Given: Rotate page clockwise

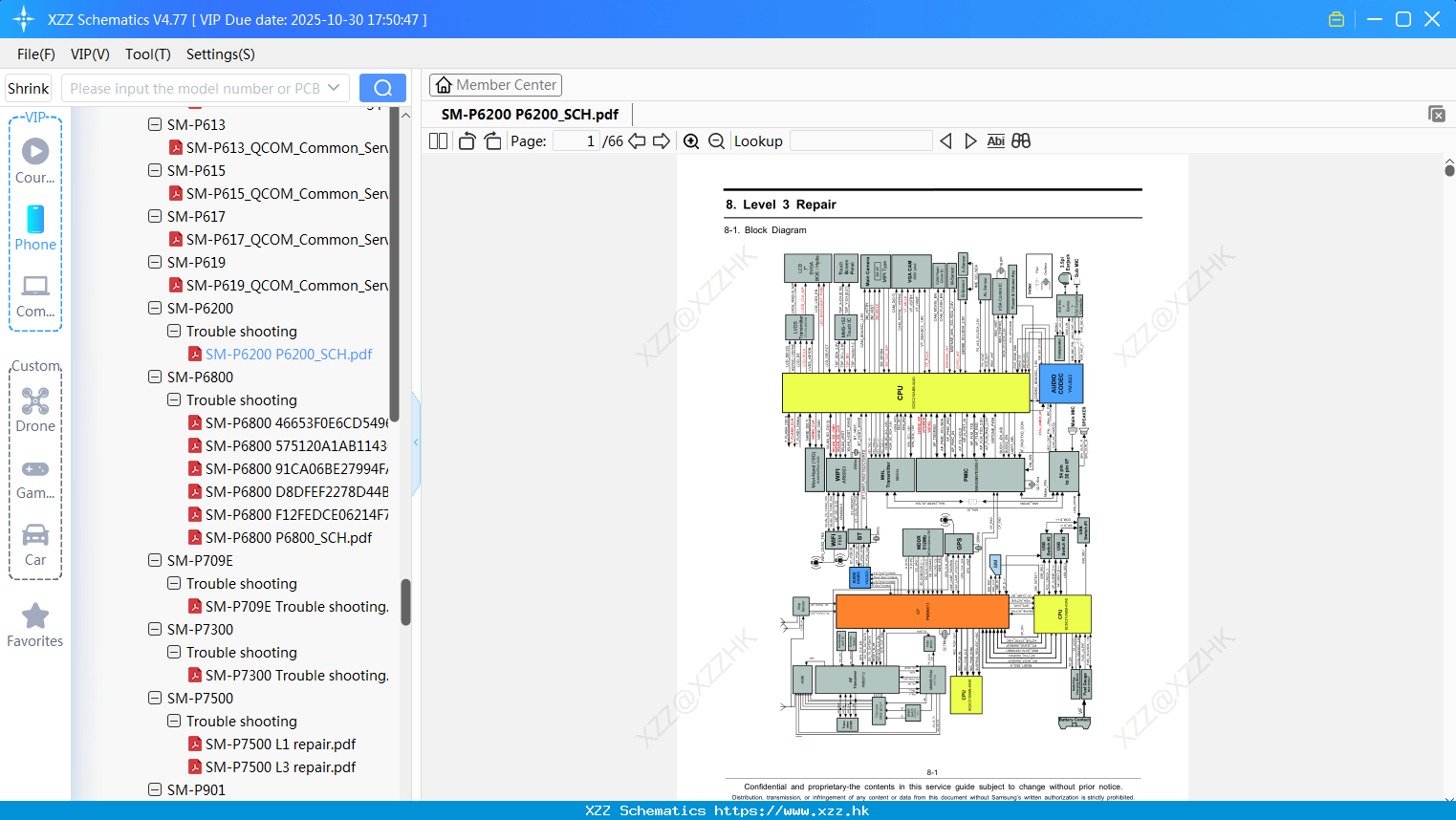Looking at the screenshot, I should click(x=492, y=140).
